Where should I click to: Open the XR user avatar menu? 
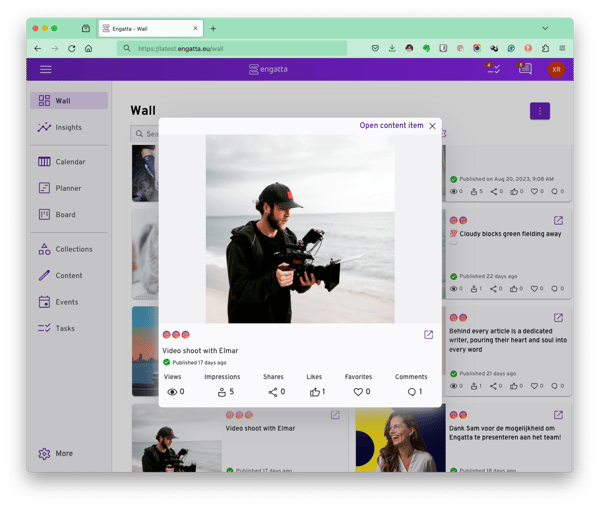556,69
